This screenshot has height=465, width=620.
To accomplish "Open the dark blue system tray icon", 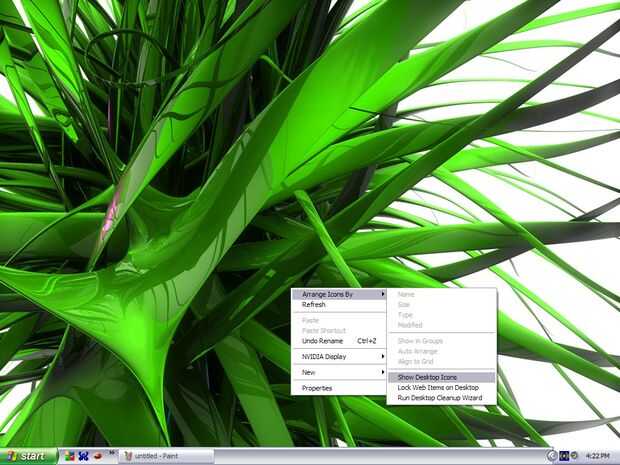I will [564, 456].
